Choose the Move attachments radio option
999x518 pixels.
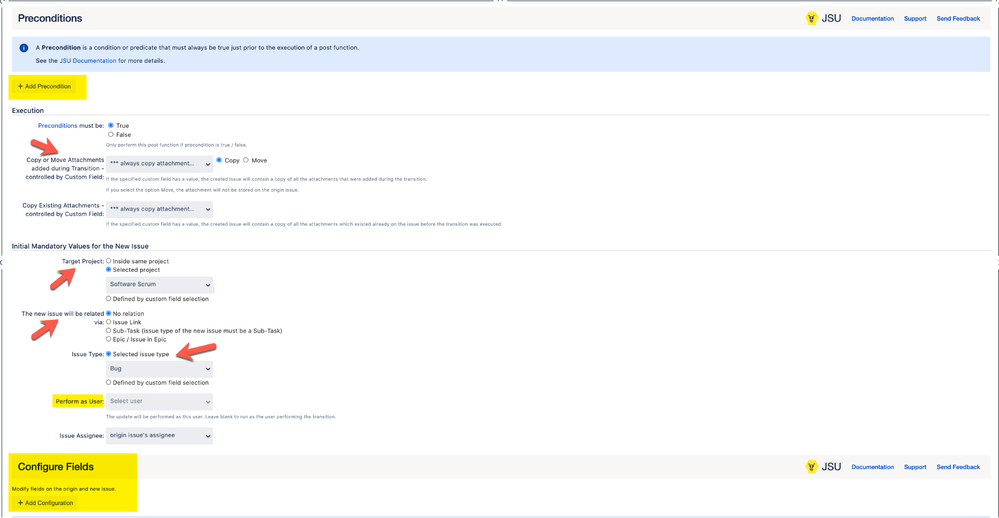click(x=246, y=160)
